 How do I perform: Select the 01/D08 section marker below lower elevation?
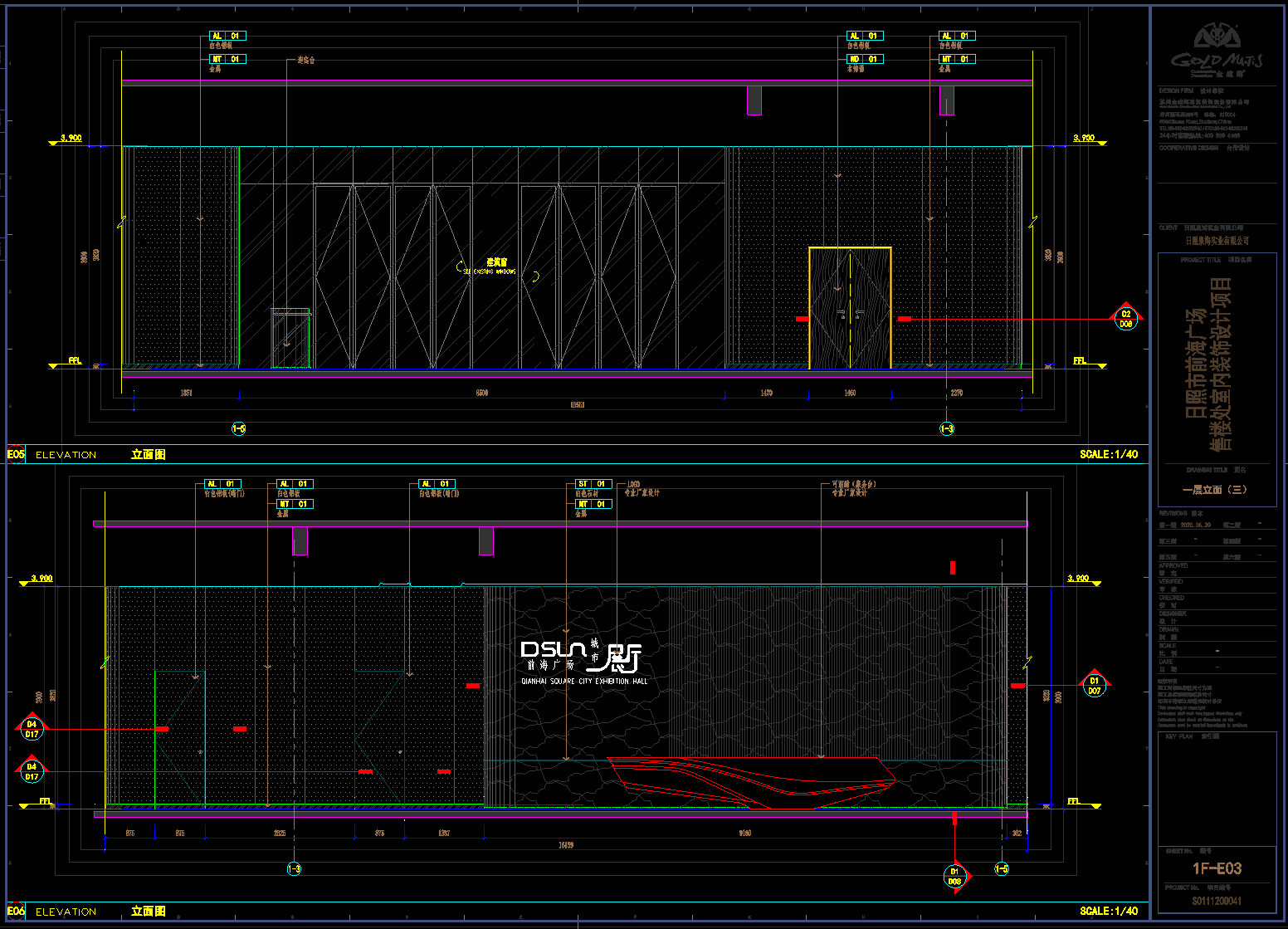coord(954,877)
